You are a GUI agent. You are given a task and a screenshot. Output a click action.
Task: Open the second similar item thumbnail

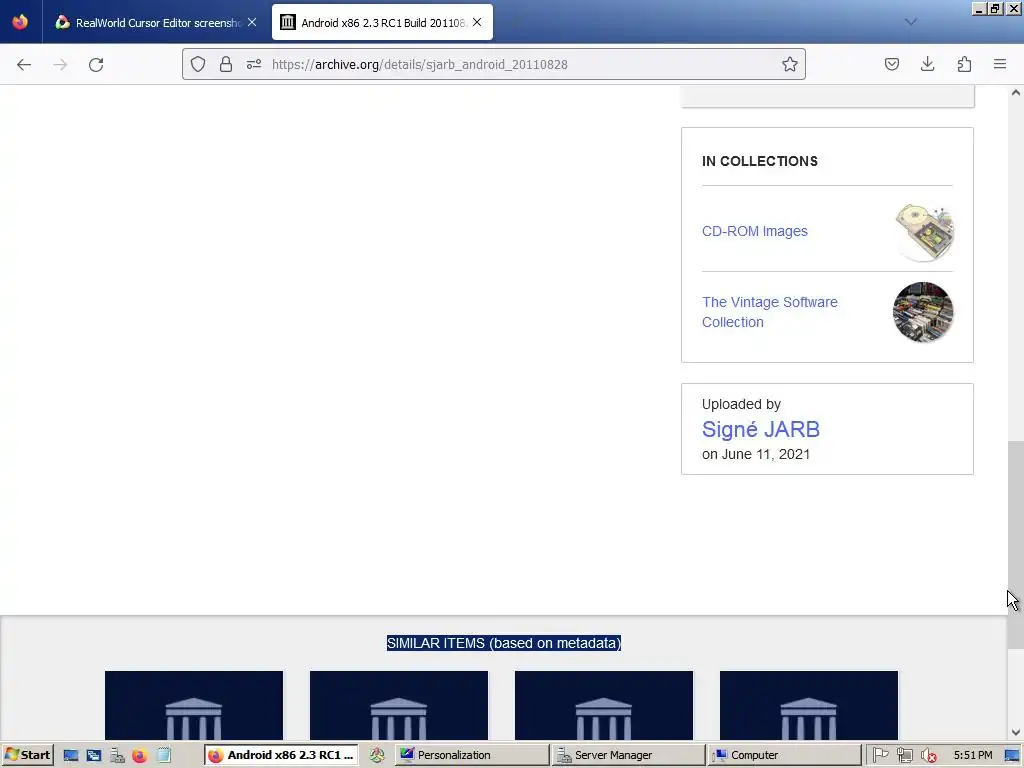399,705
